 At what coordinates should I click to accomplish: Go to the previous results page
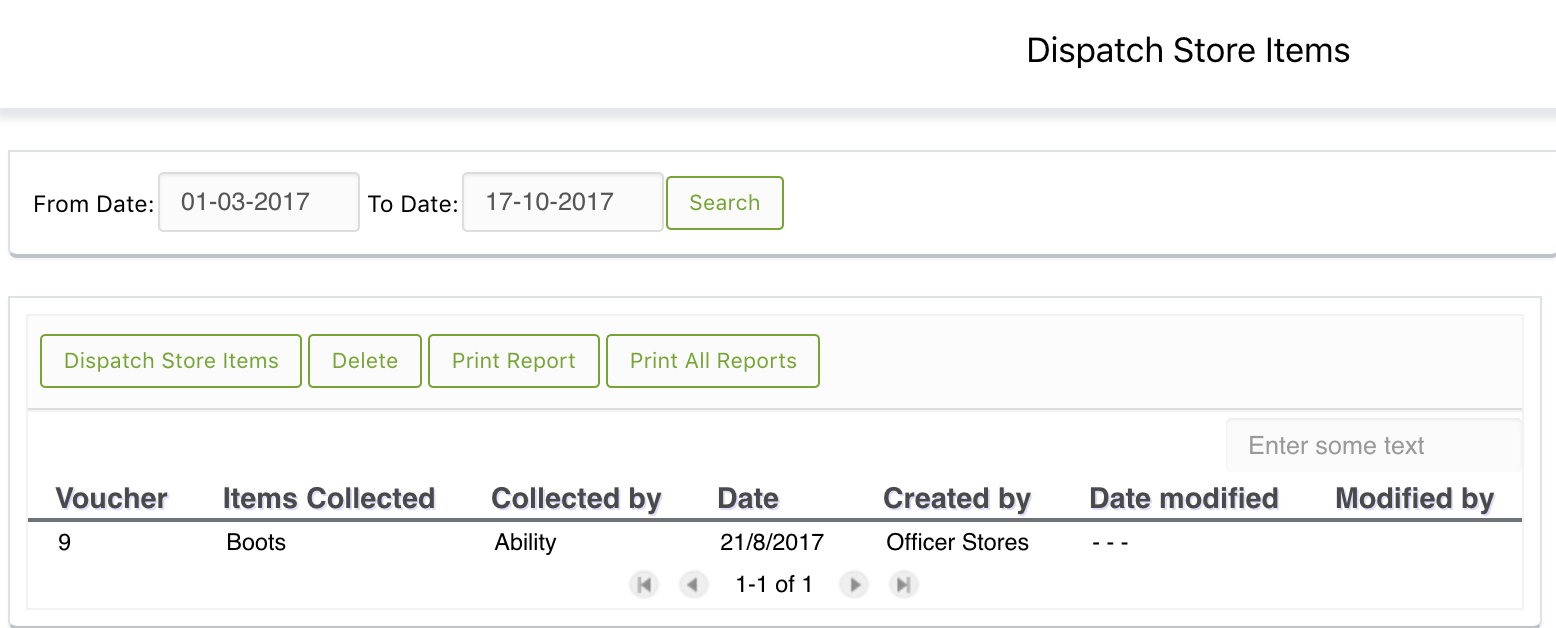point(694,585)
